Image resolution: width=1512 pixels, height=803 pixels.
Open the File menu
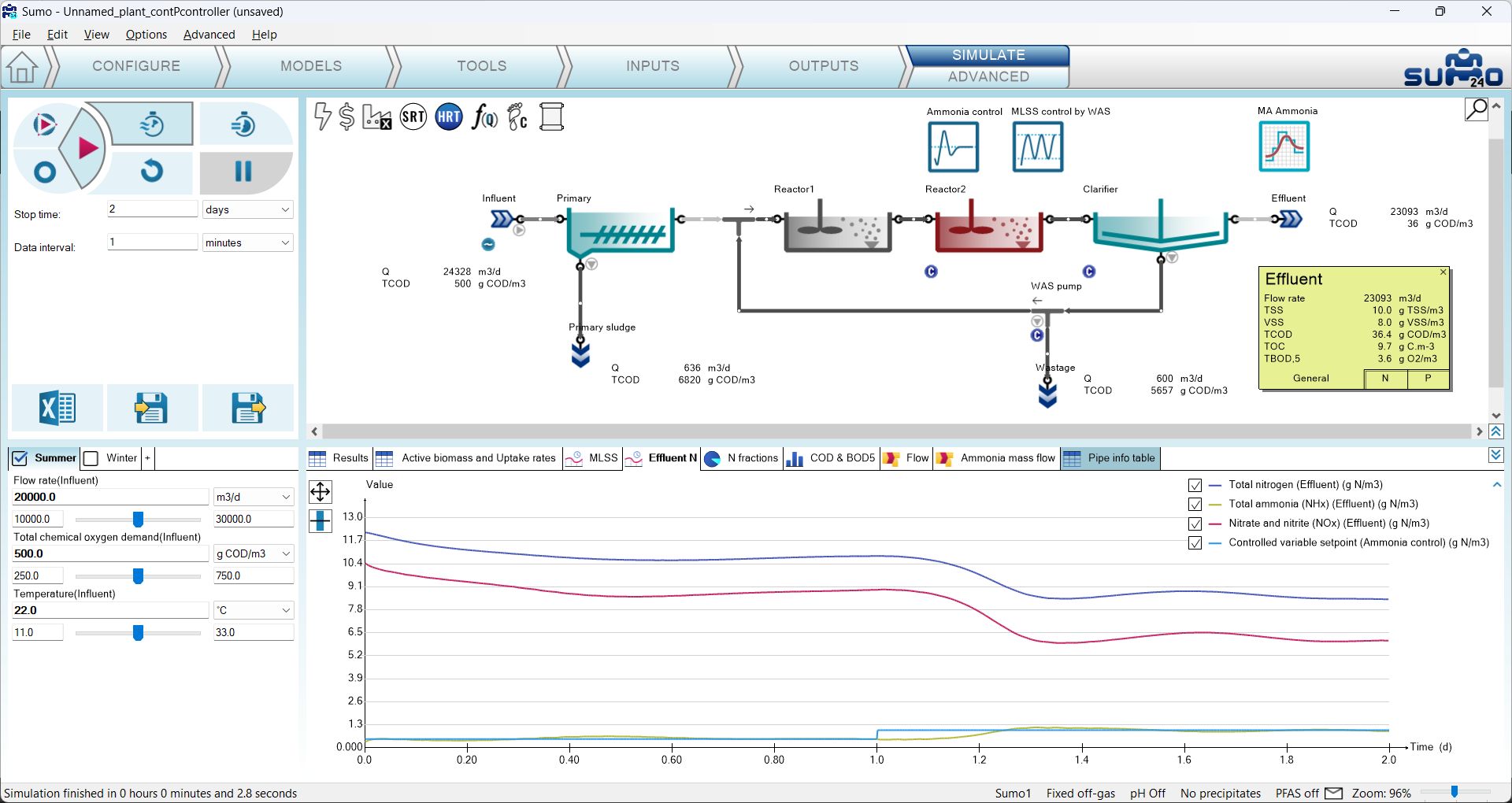21,35
